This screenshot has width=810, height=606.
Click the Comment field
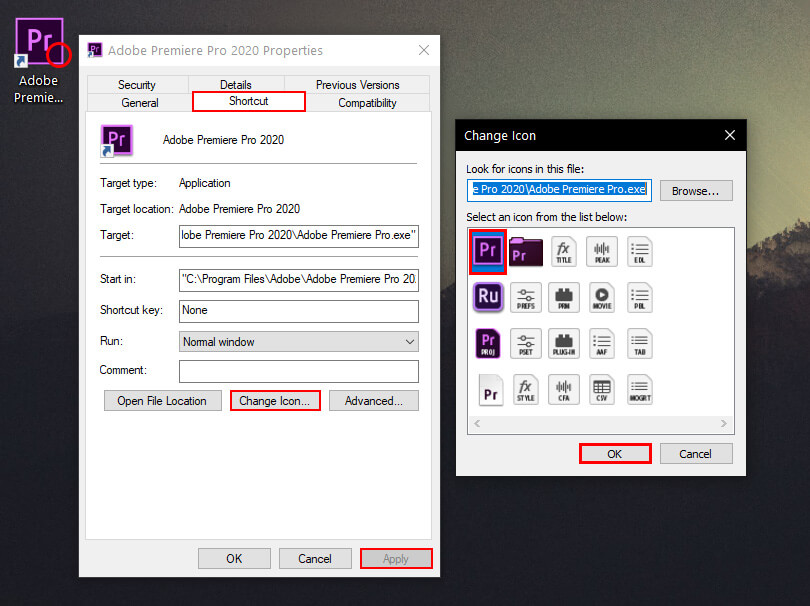click(x=299, y=371)
